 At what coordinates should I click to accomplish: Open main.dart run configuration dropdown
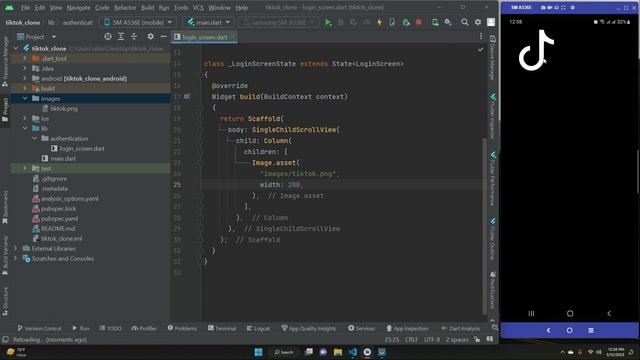209,22
